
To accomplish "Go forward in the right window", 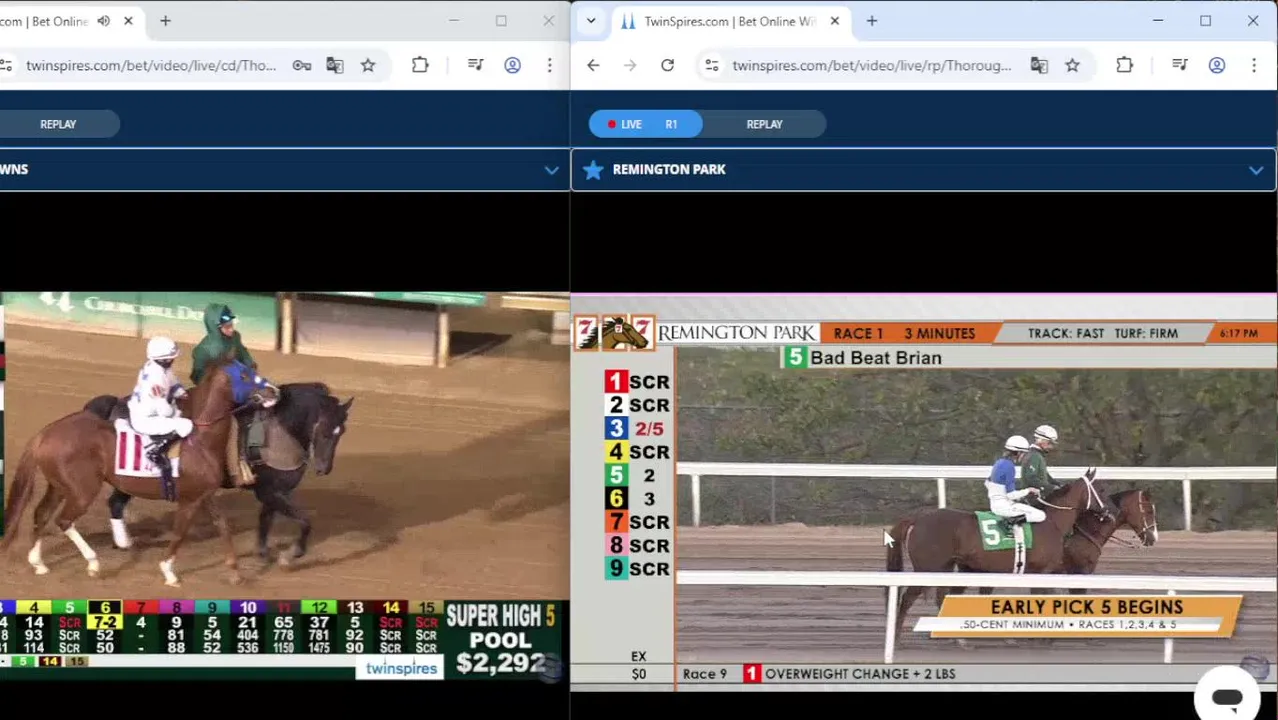I will click(630, 66).
